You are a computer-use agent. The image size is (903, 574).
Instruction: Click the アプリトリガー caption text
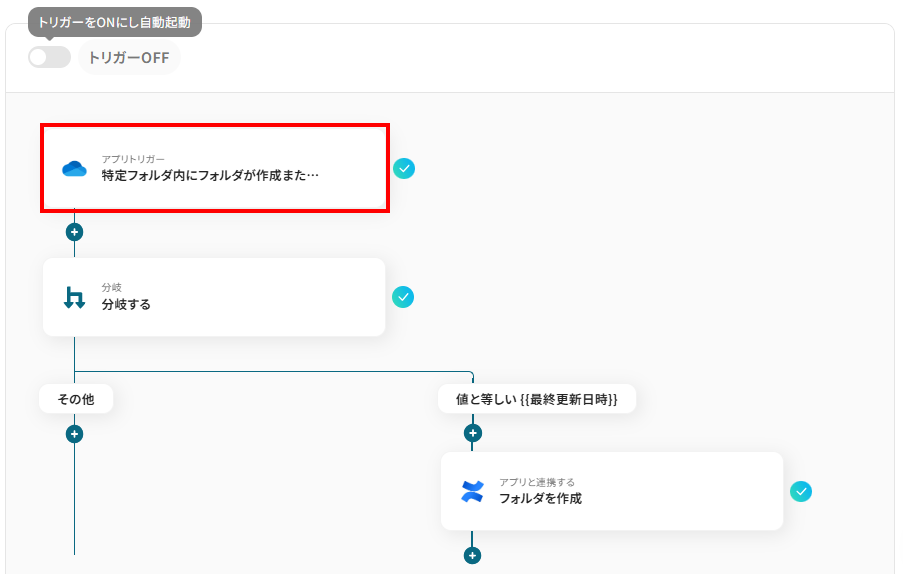[x=133, y=159]
